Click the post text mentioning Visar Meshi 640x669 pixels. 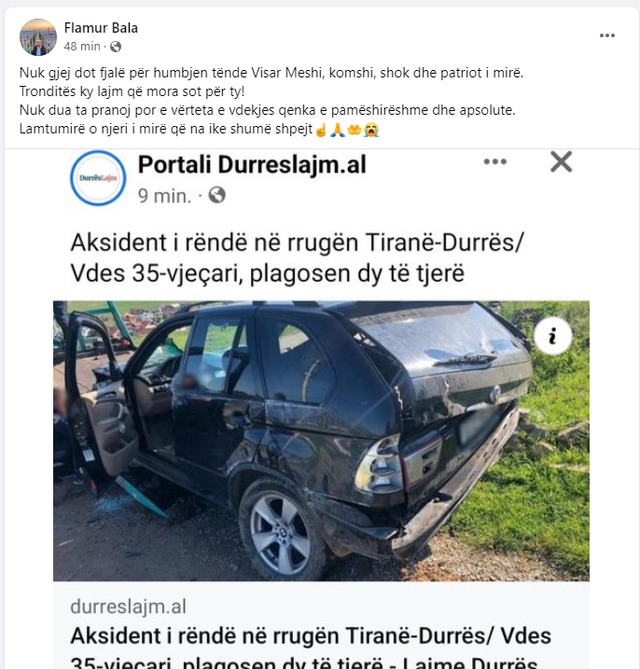coord(271,73)
